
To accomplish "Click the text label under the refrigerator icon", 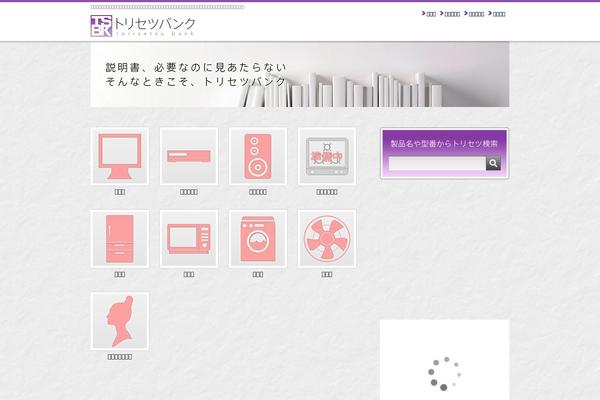I will pyautogui.click(x=120, y=274).
